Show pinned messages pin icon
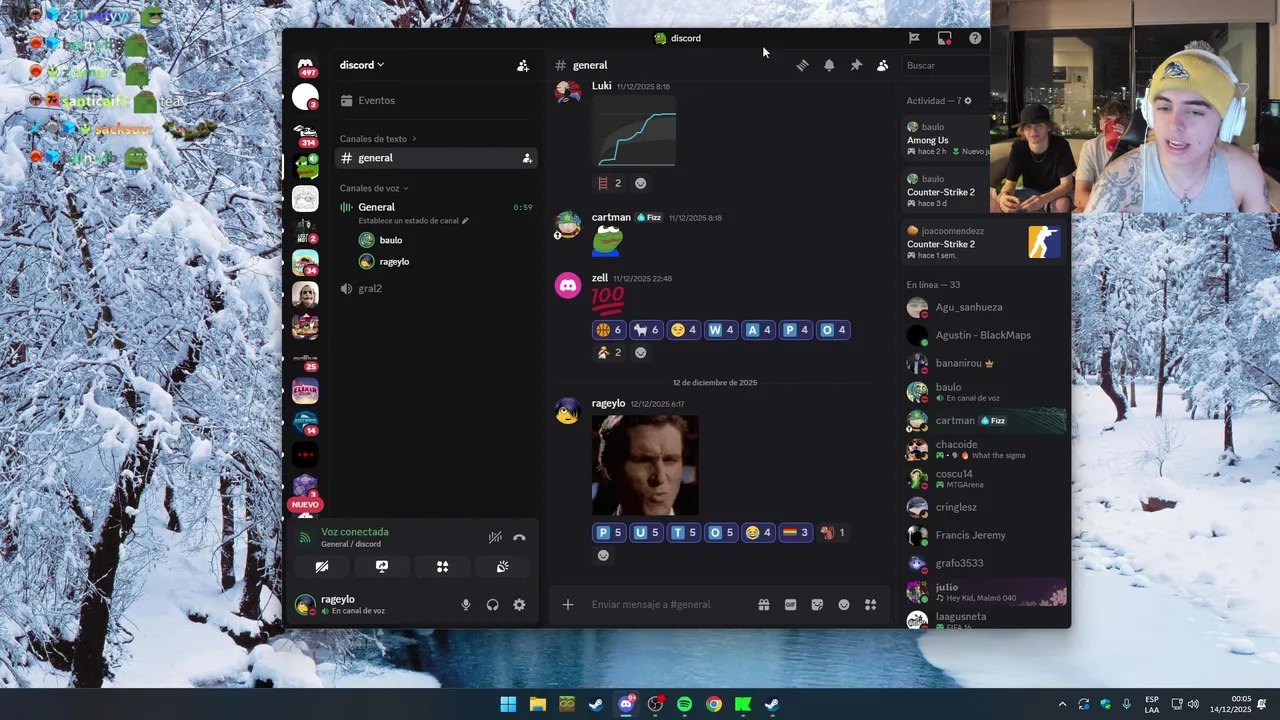This screenshot has height=720, width=1280. 856,65
